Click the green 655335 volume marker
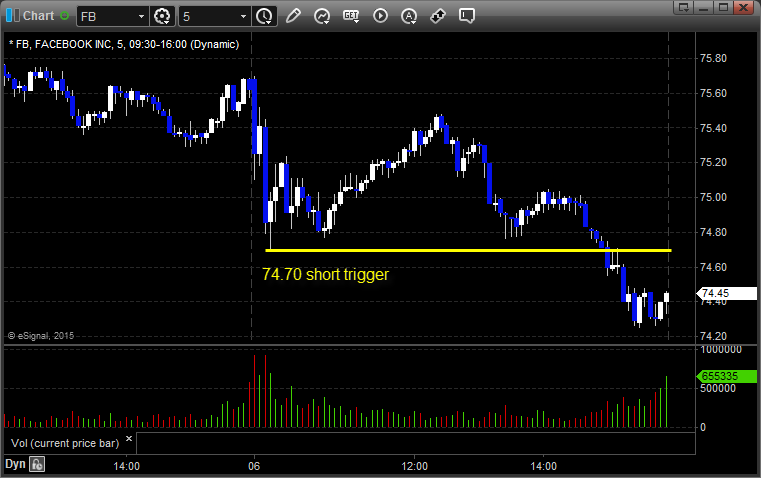The width and height of the screenshot is (761, 478). point(727,376)
